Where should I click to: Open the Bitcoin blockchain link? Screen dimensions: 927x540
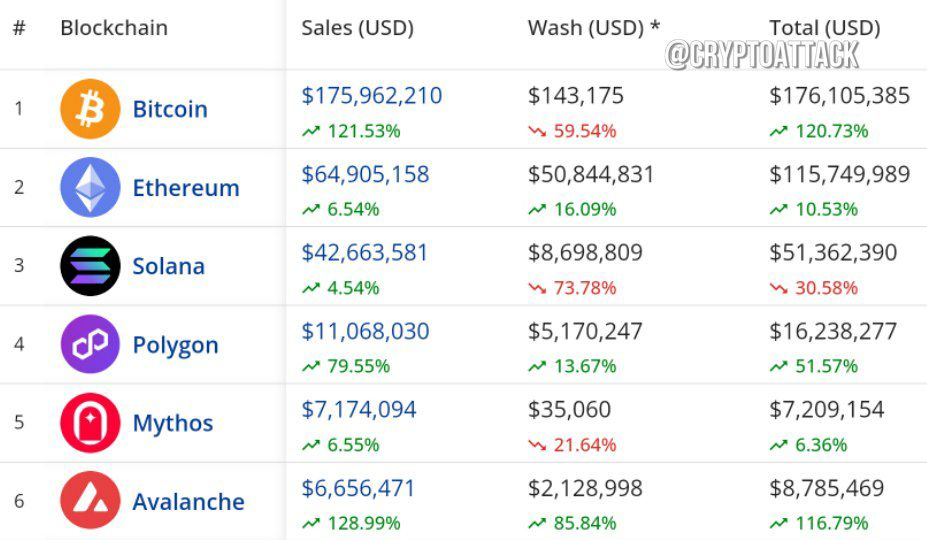170,109
